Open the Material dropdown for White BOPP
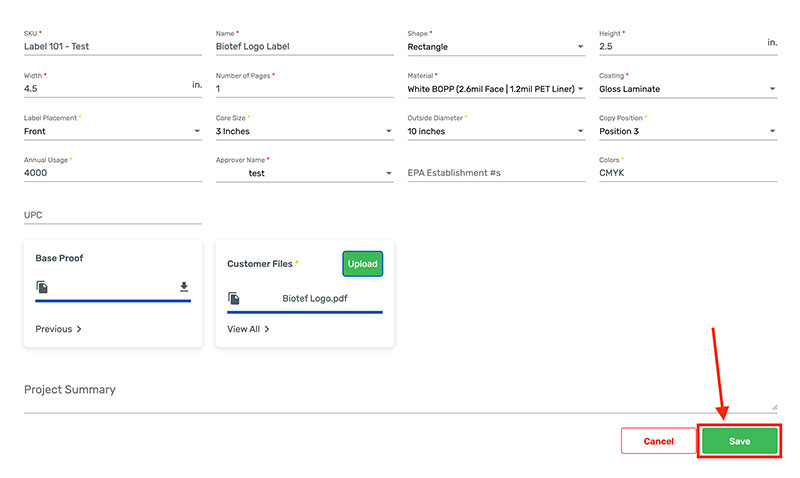 [x=496, y=89]
